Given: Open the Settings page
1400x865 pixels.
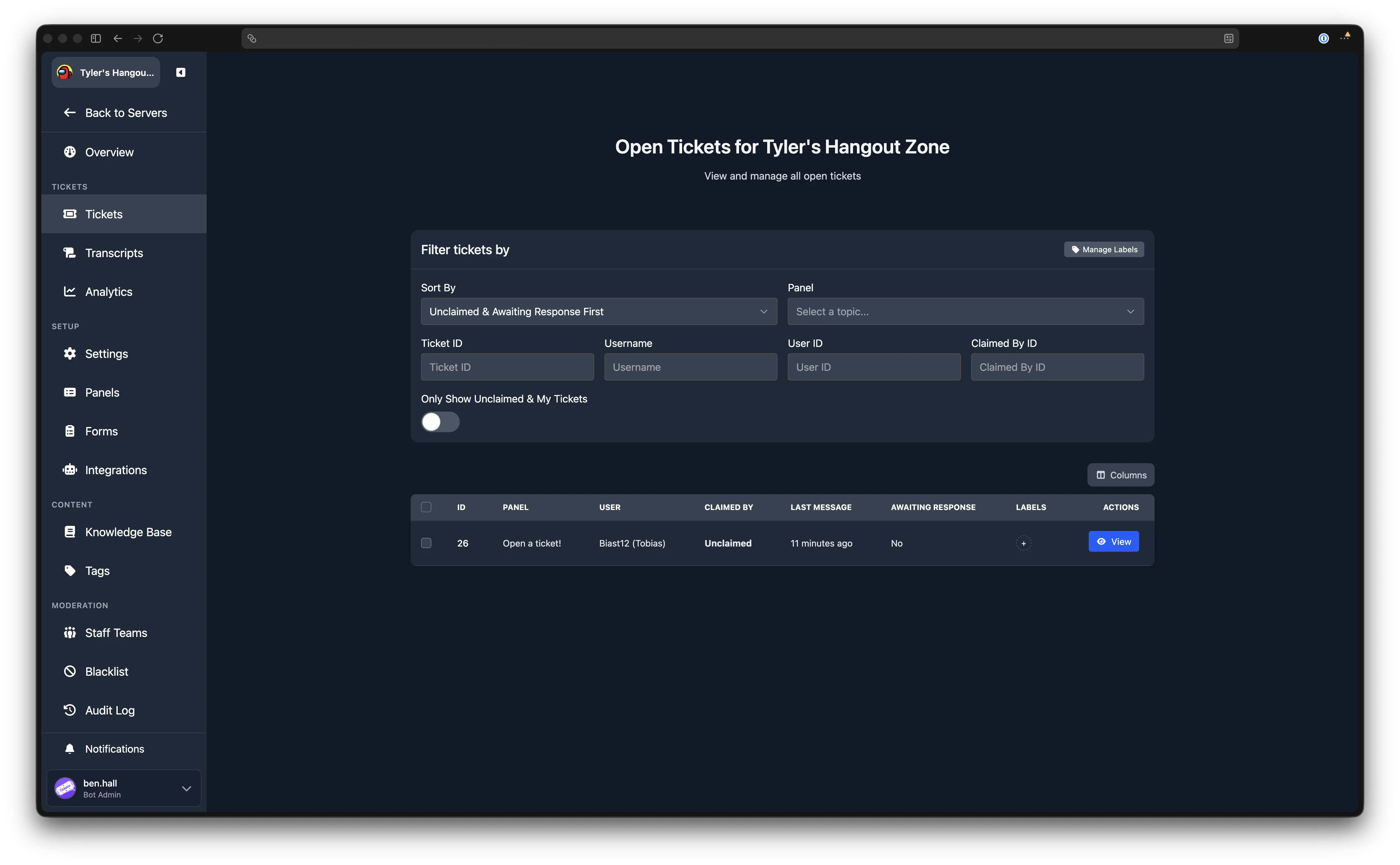Looking at the screenshot, I should click(124, 354).
